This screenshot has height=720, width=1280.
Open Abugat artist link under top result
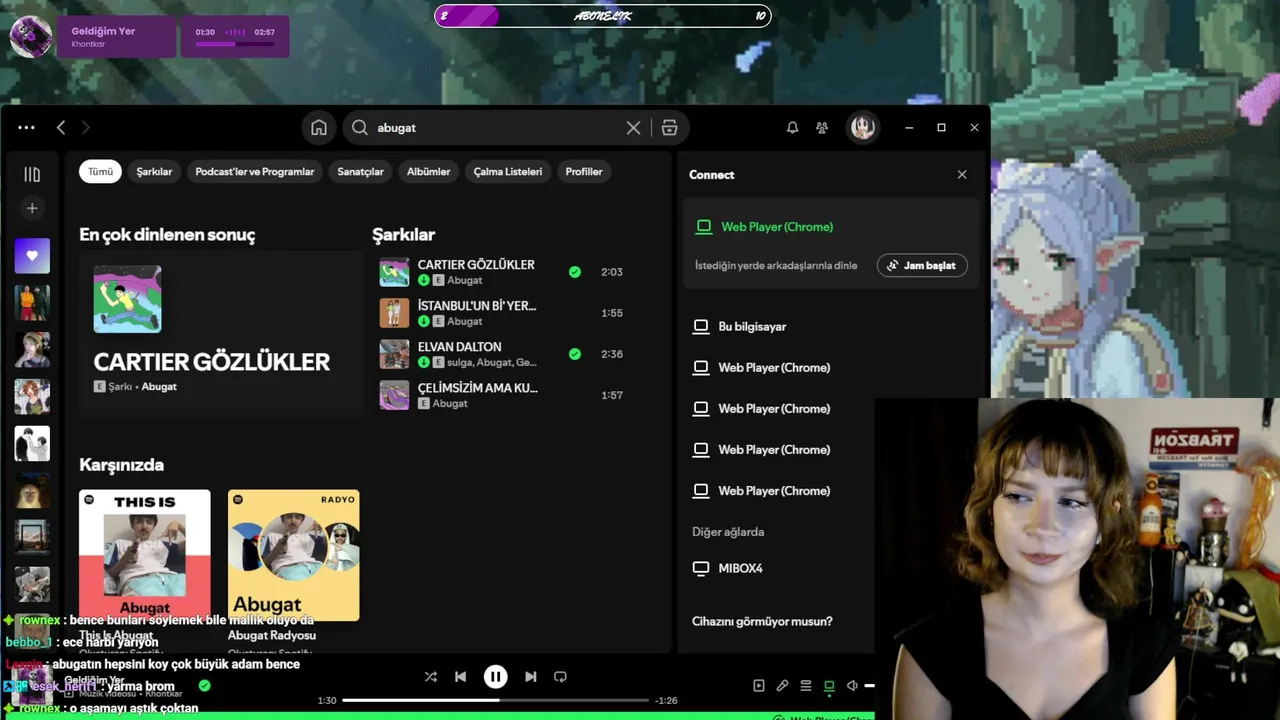coord(159,387)
